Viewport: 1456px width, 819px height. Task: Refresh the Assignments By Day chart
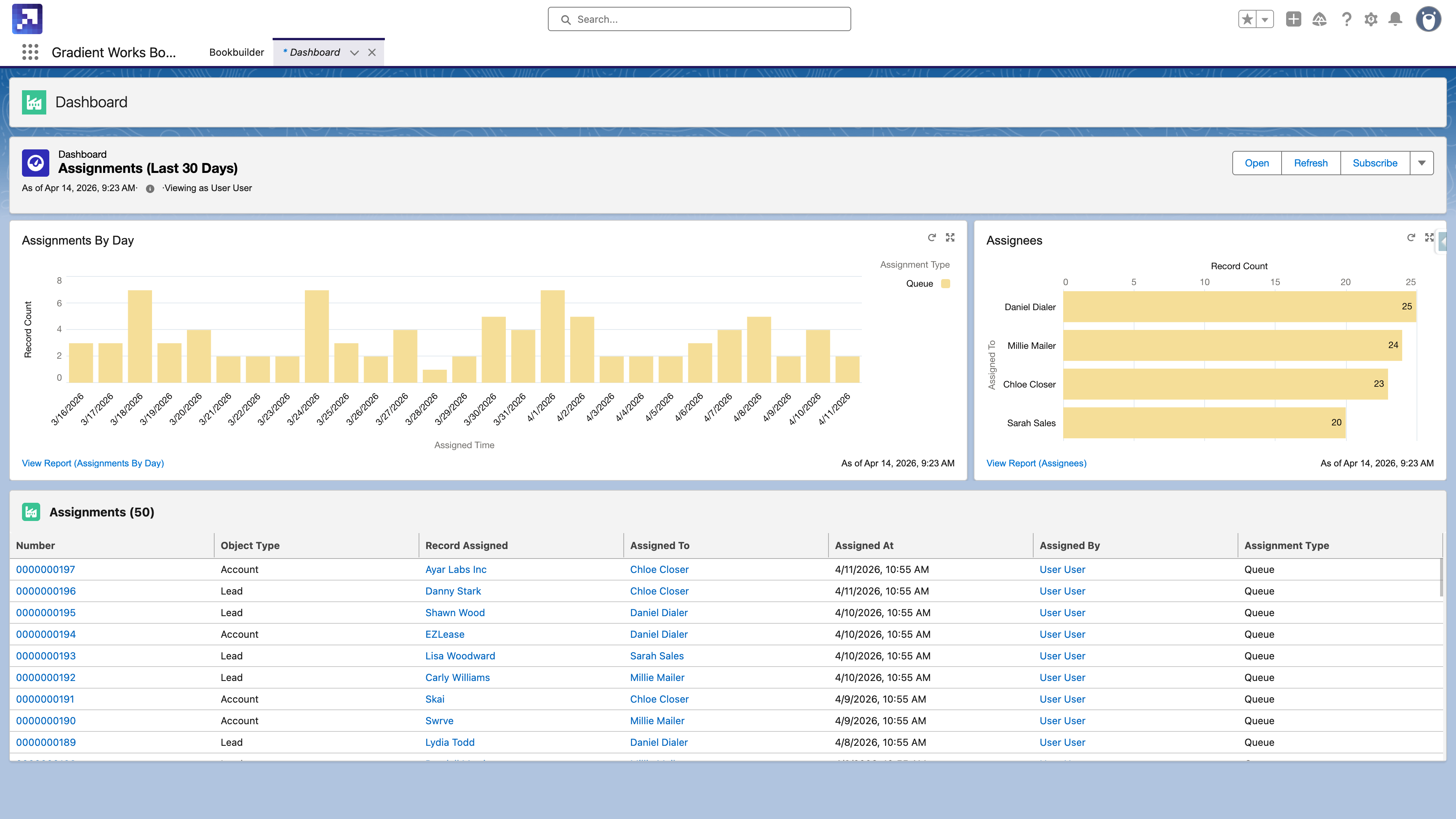[x=932, y=237]
